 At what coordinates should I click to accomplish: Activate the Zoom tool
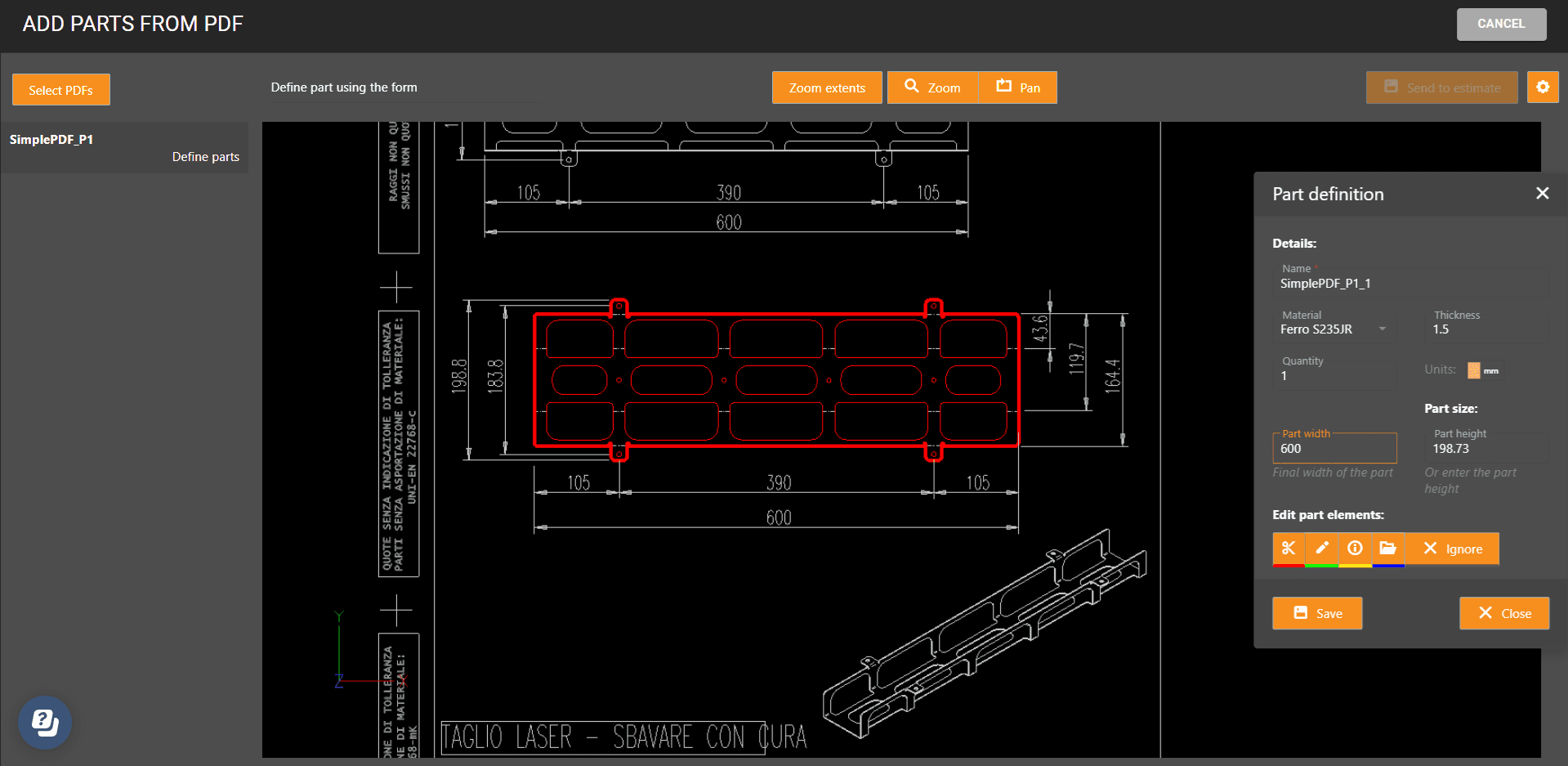coord(932,87)
